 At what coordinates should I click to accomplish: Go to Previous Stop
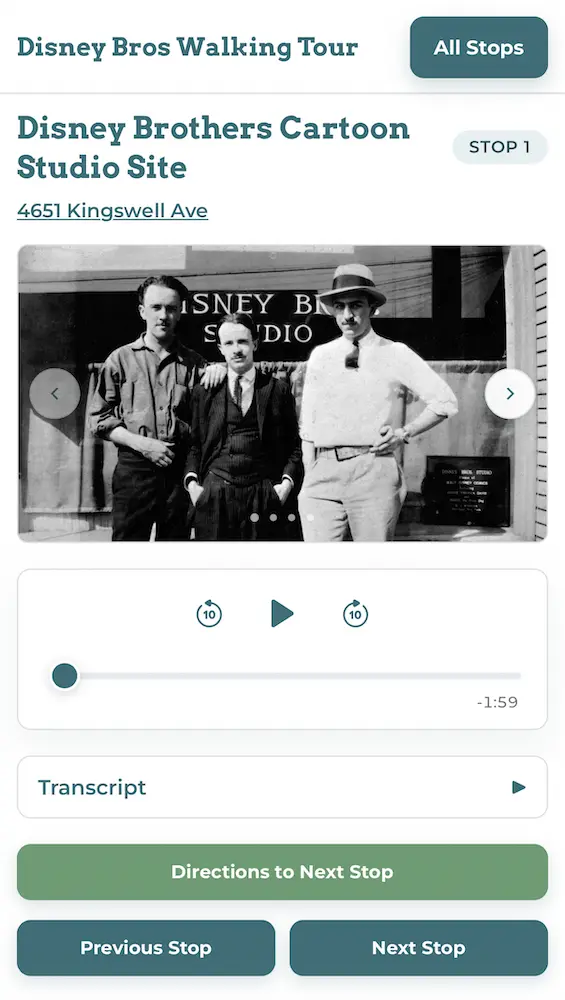pos(146,948)
